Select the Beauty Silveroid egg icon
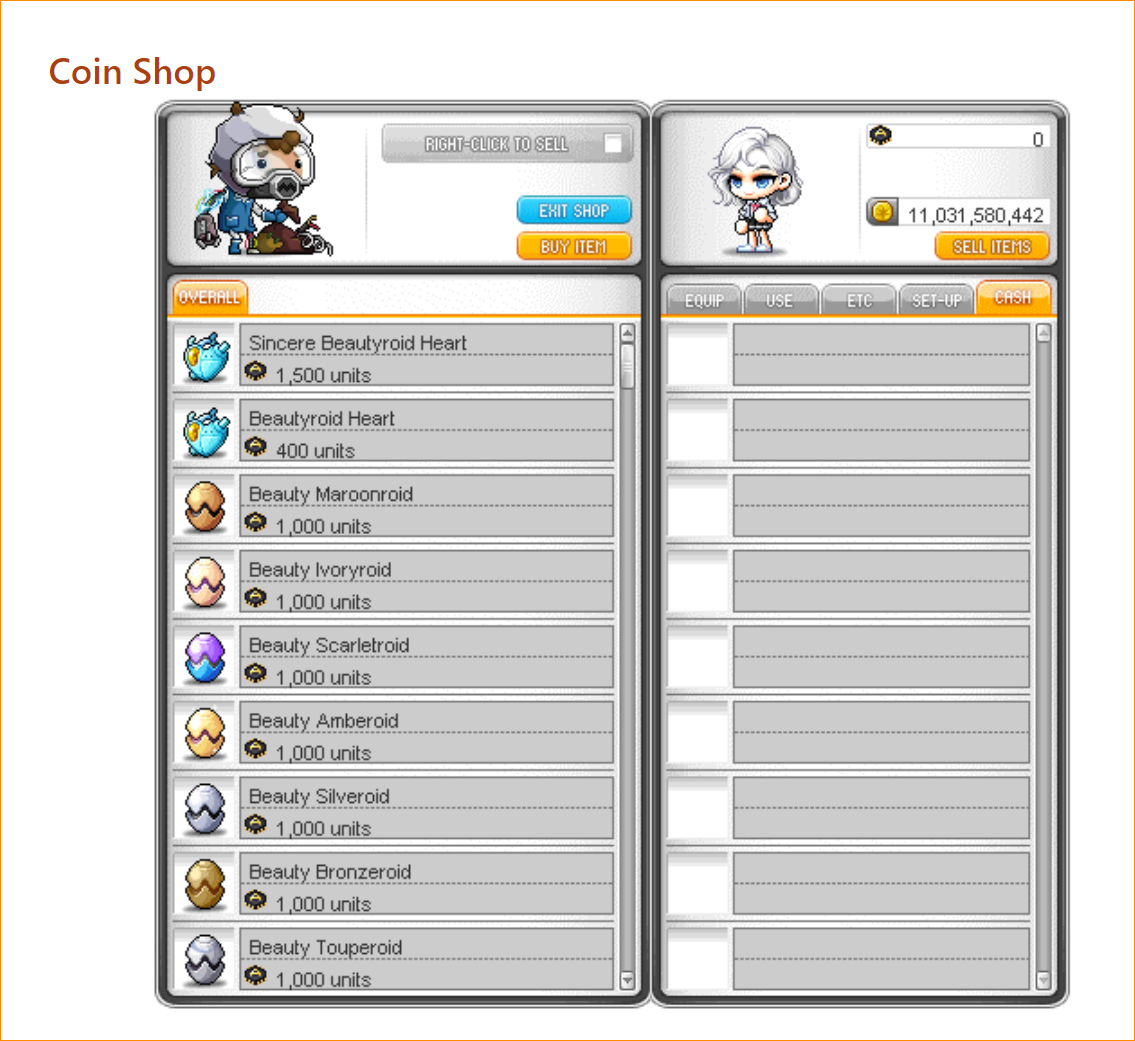This screenshot has height=1041, width=1135. [x=205, y=809]
